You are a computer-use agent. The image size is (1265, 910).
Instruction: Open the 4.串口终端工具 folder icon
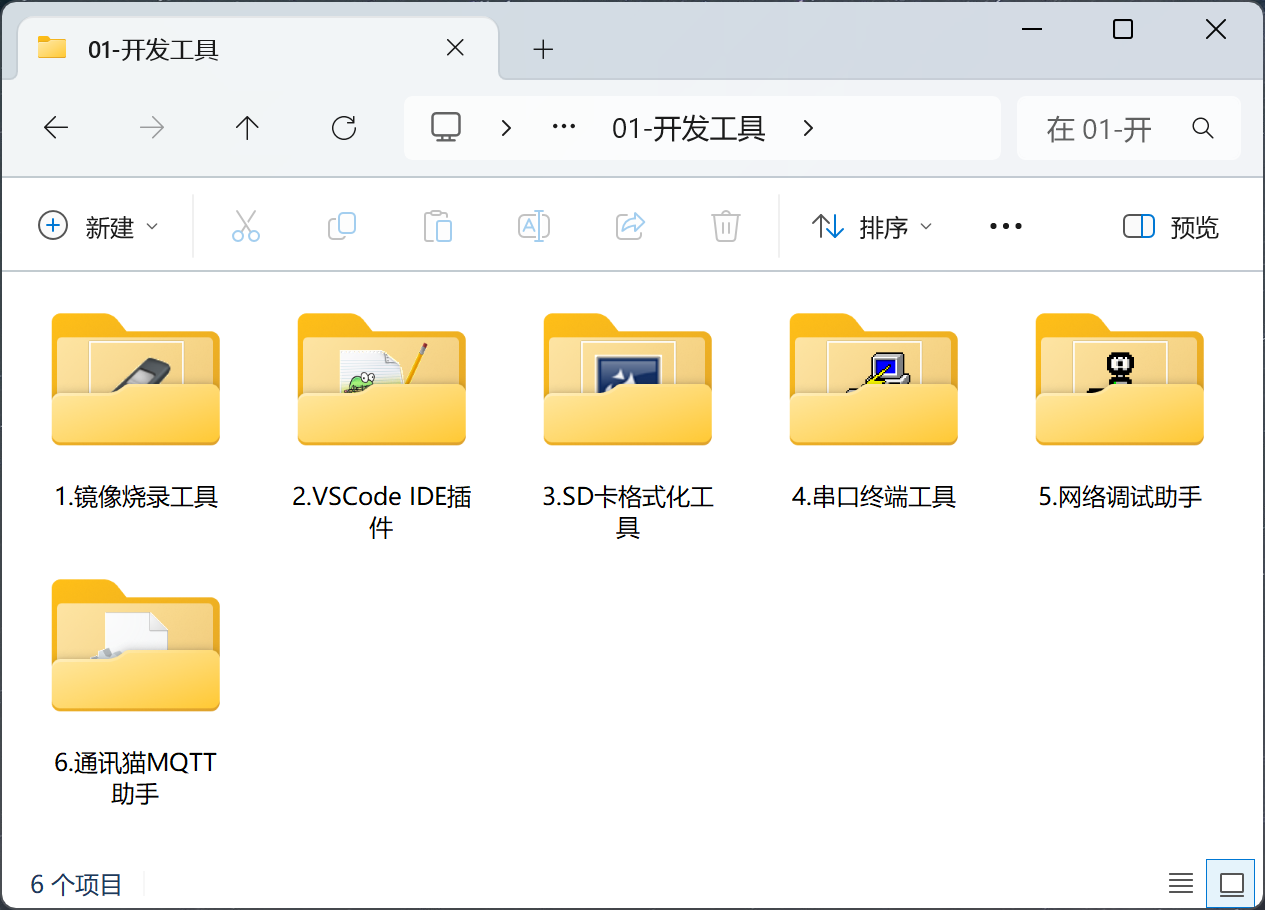873,379
